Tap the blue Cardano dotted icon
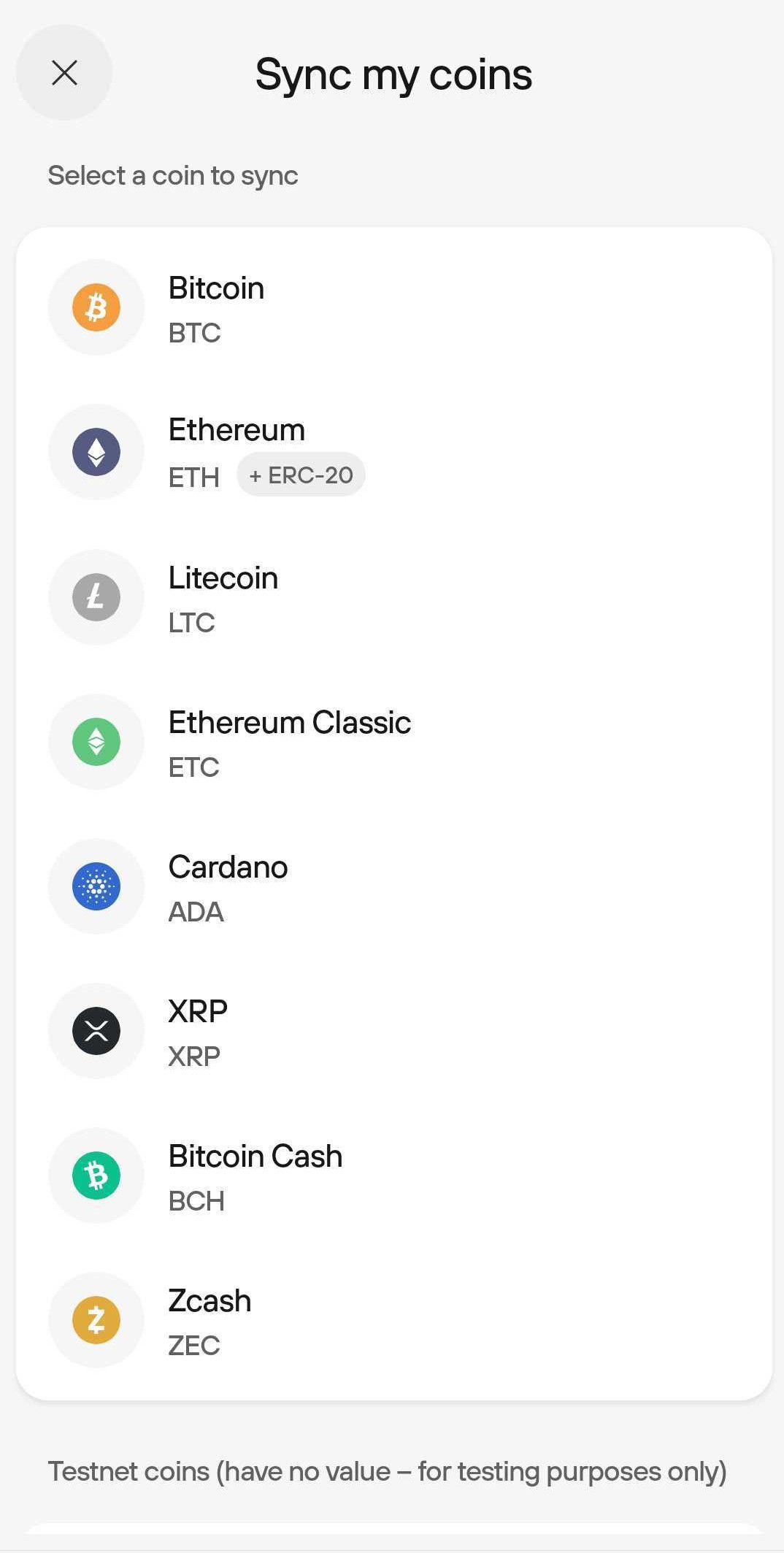This screenshot has width=784, height=1553. click(96, 886)
